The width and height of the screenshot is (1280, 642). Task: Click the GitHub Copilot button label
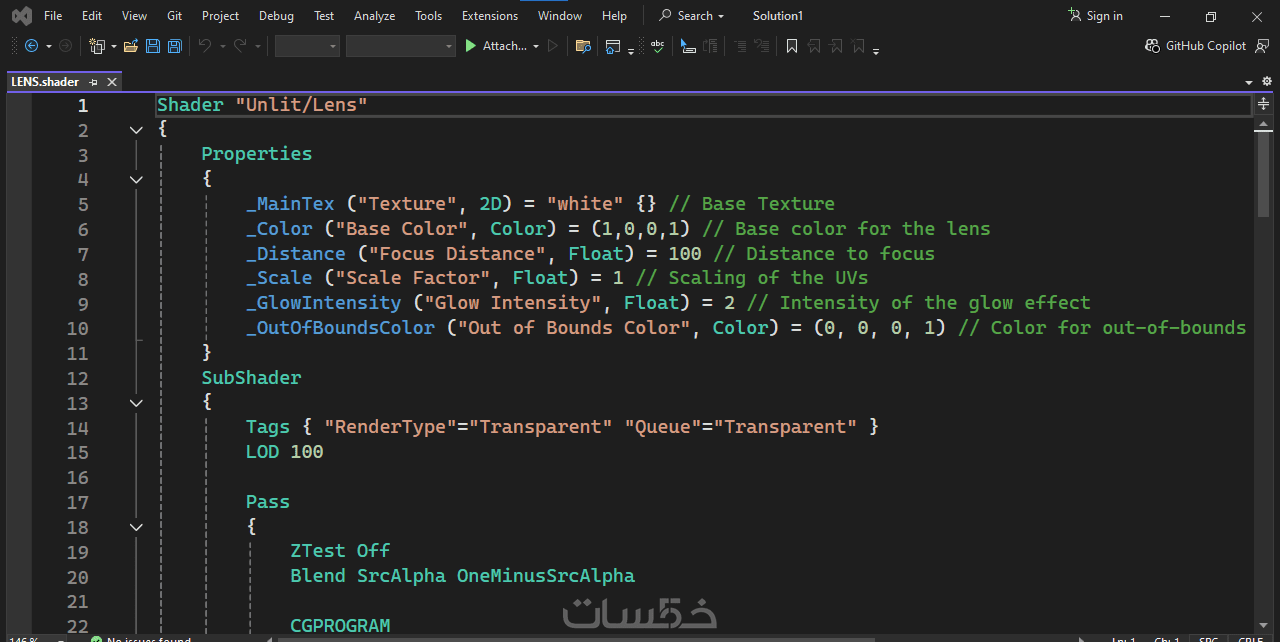pyautogui.click(x=1206, y=46)
